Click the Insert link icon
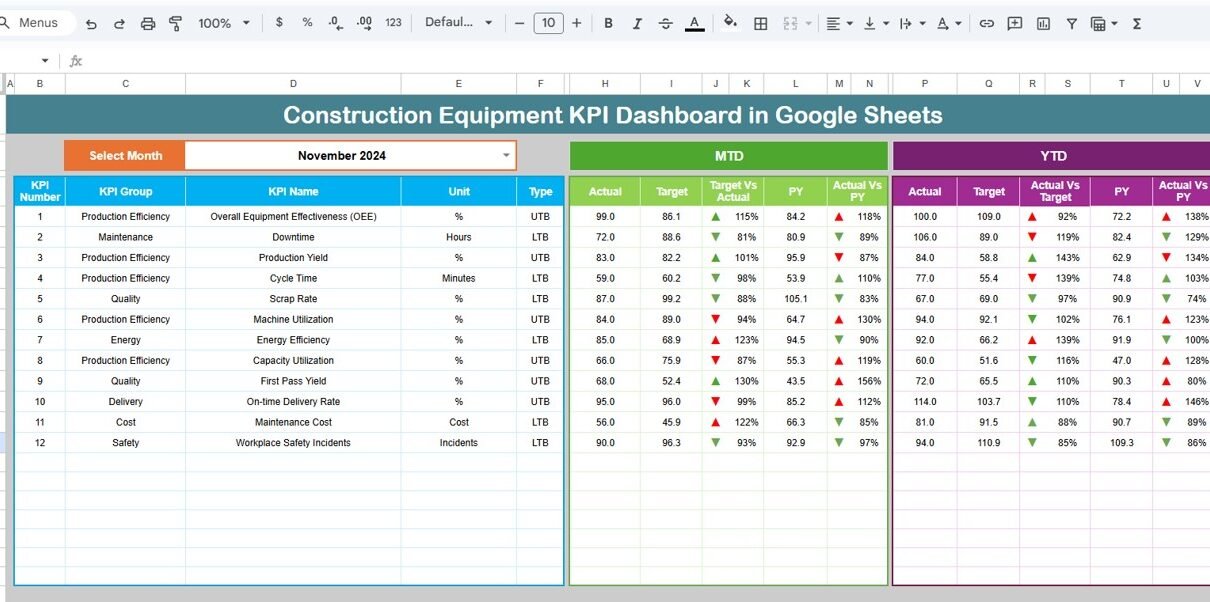The height and width of the screenshot is (602, 1210). pos(986,23)
